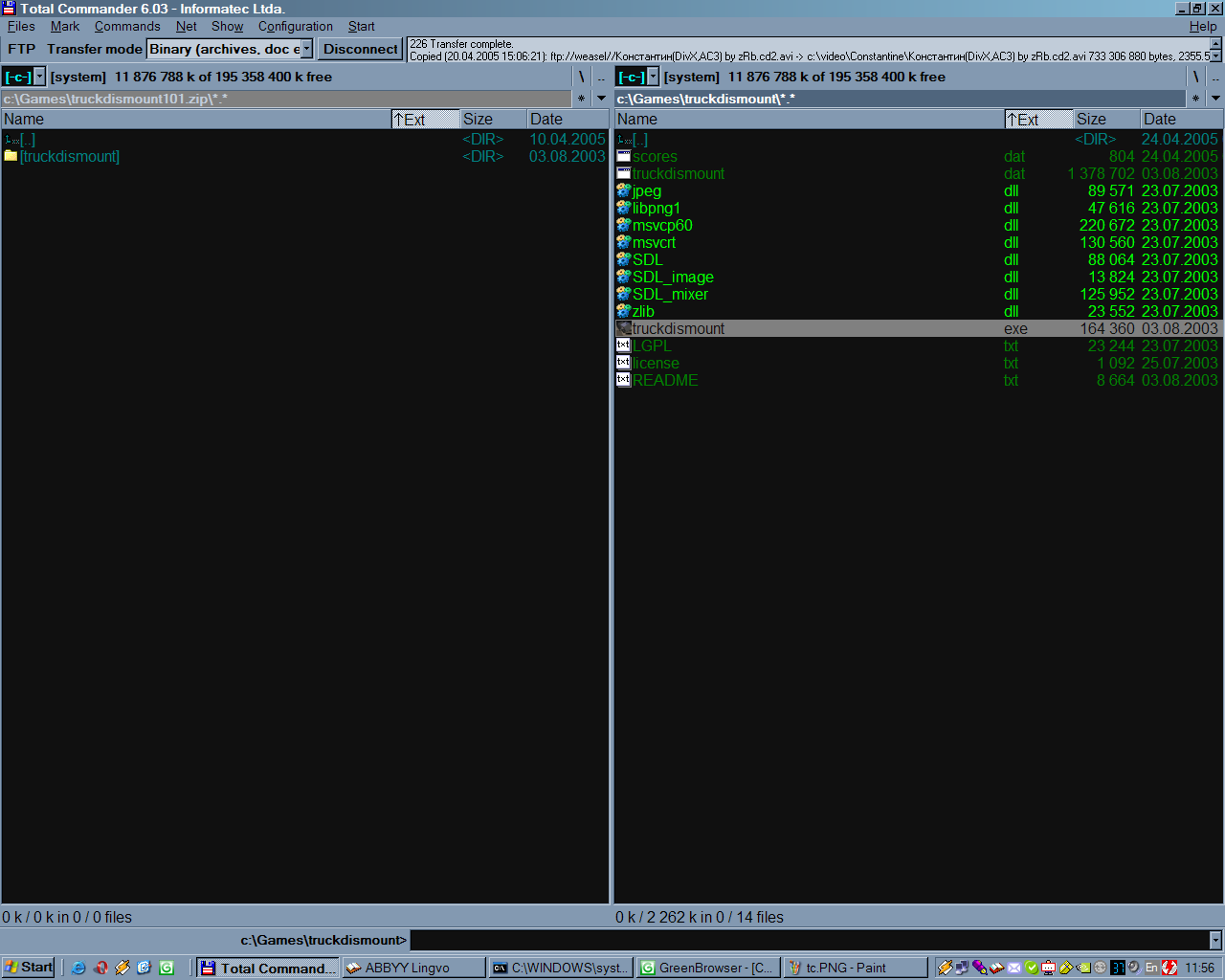
Task: Click the scores dat file icon
Action: 623,156
